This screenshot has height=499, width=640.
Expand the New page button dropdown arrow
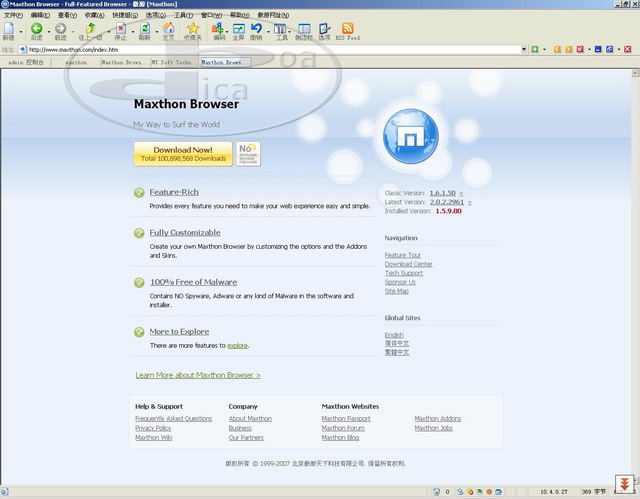(x=21, y=30)
